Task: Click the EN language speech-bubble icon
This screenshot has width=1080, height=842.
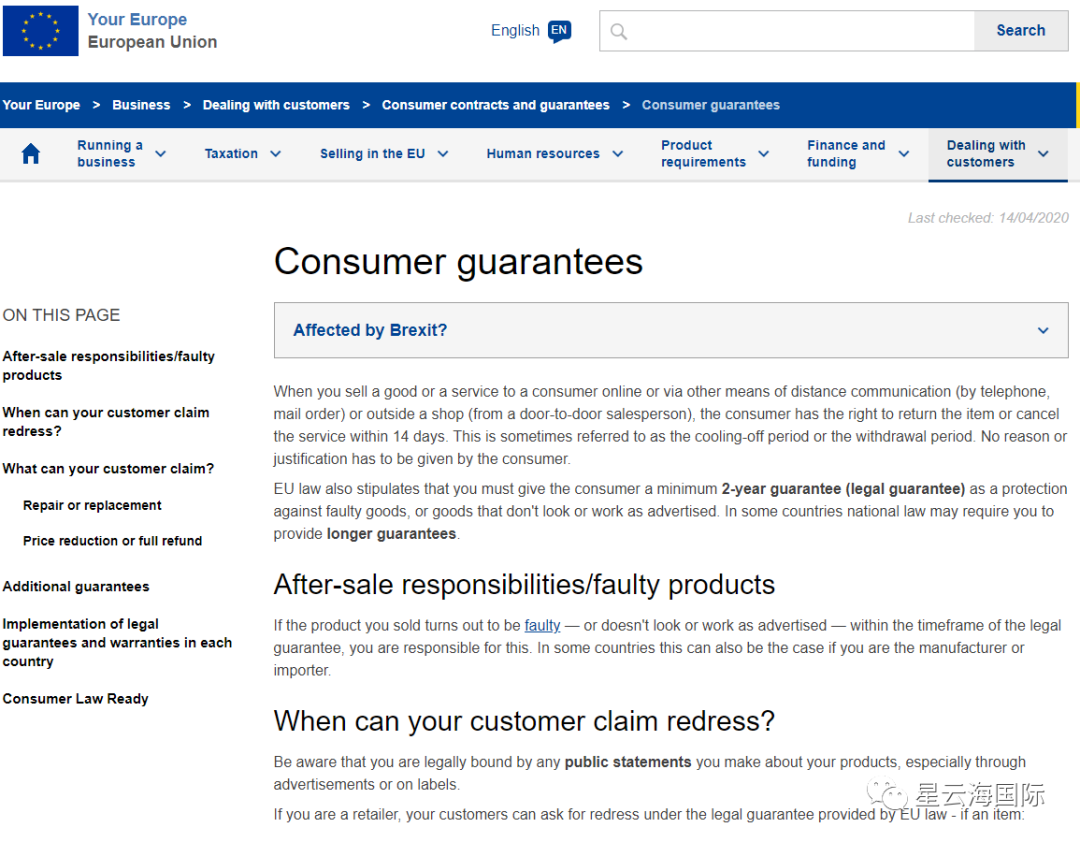Action: point(560,31)
